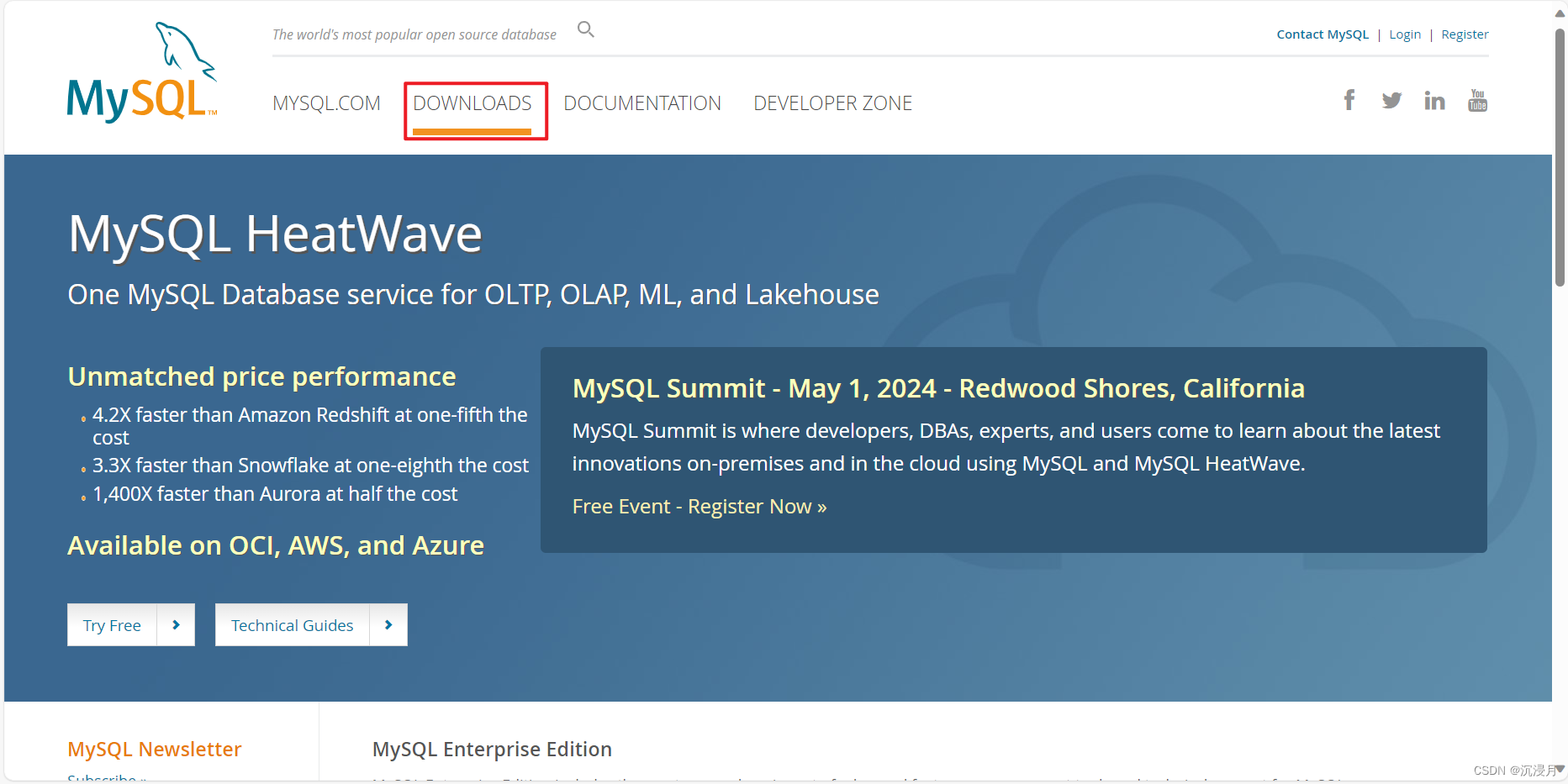
Task: Open MySQL's YouTube icon
Action: coord(1477,100)
